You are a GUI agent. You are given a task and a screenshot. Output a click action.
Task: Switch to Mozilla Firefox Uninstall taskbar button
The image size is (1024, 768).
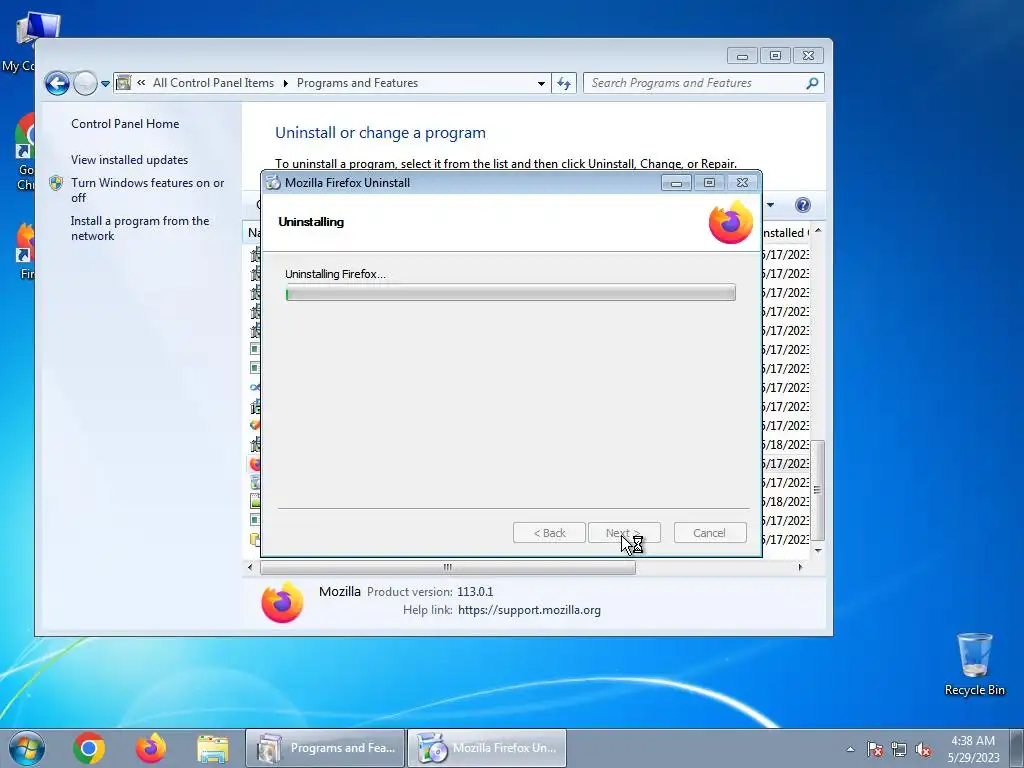coord(487,748)
